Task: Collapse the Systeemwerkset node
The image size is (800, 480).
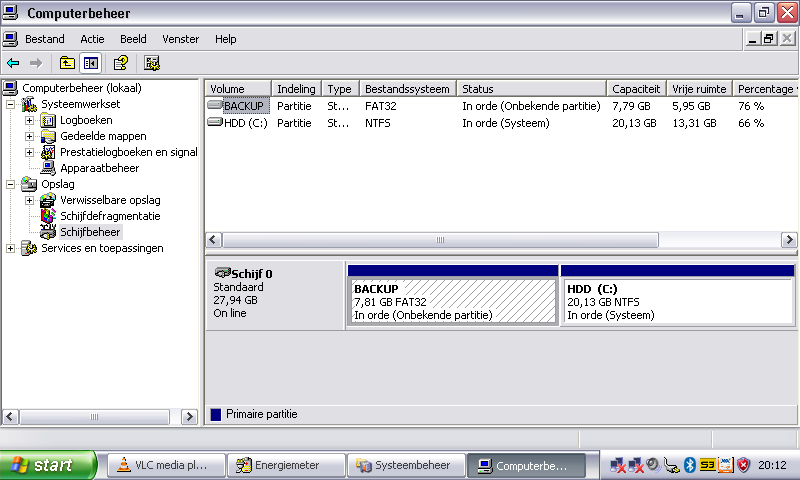Action: [x=10, y=104]
